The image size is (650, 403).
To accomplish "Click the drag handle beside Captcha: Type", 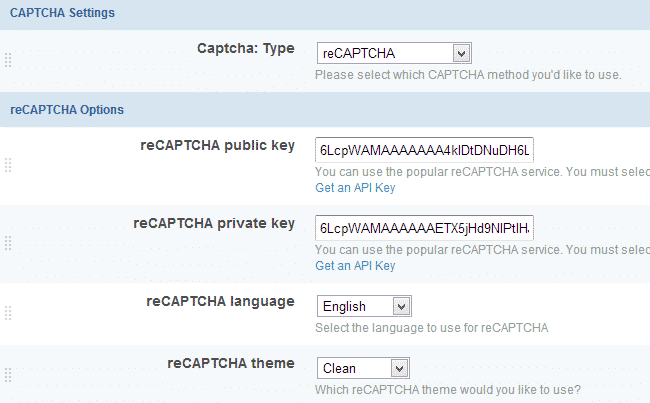I will pos(8,60).
